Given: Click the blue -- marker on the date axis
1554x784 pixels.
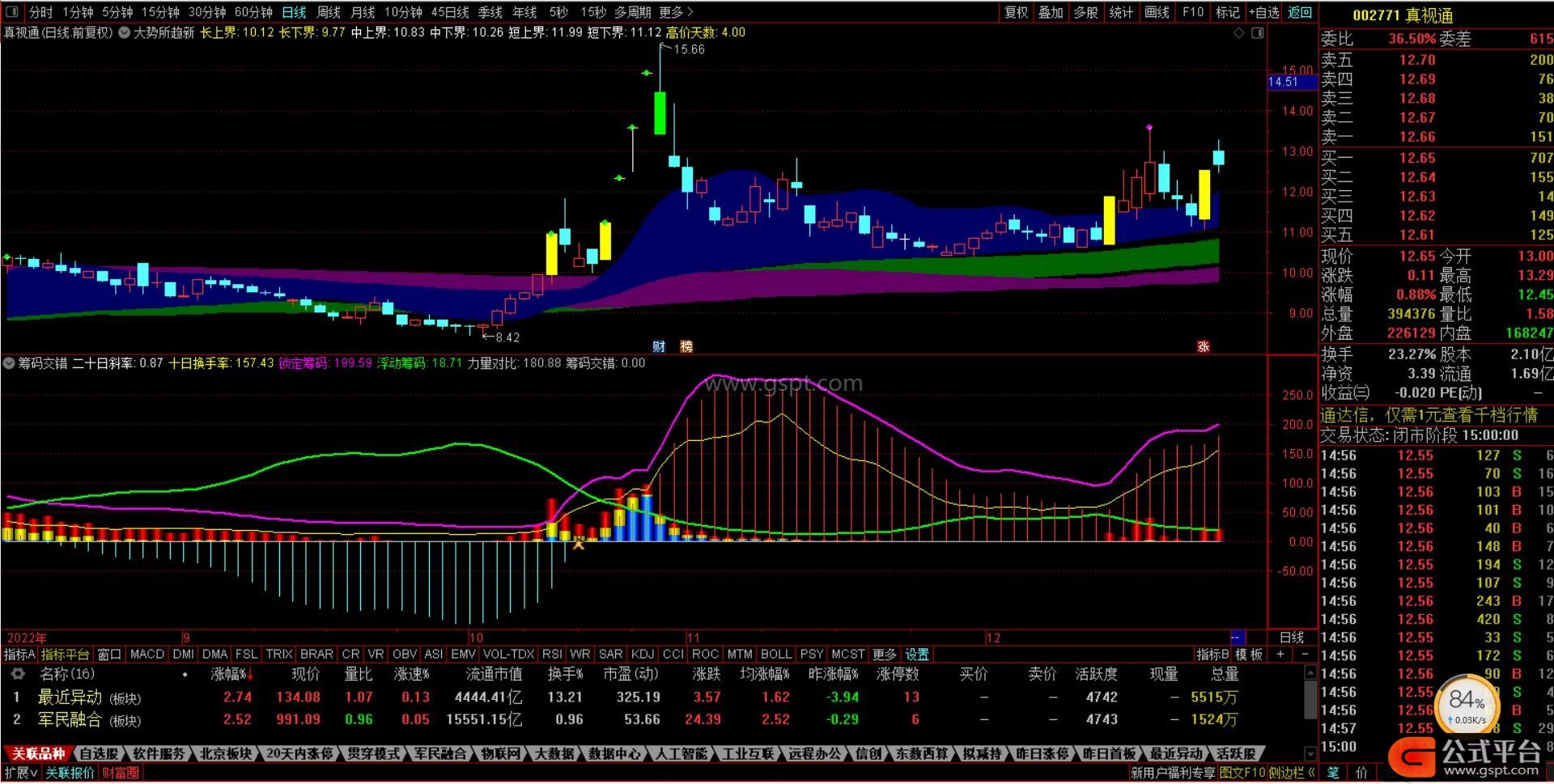Looking at the screenshot, I should tap(1237, 638).
